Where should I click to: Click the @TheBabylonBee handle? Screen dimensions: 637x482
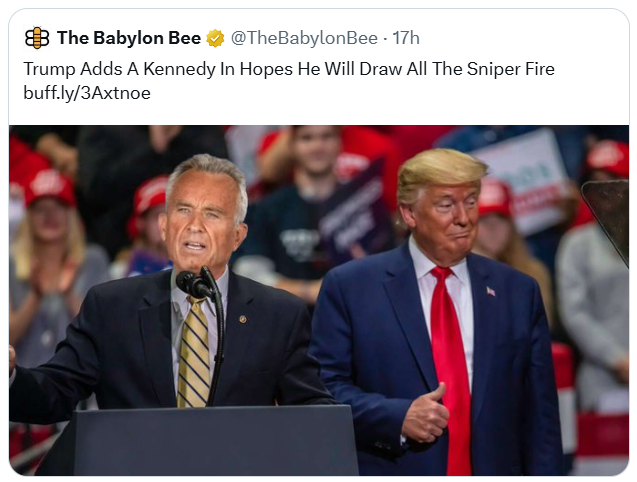pos(305,38)
